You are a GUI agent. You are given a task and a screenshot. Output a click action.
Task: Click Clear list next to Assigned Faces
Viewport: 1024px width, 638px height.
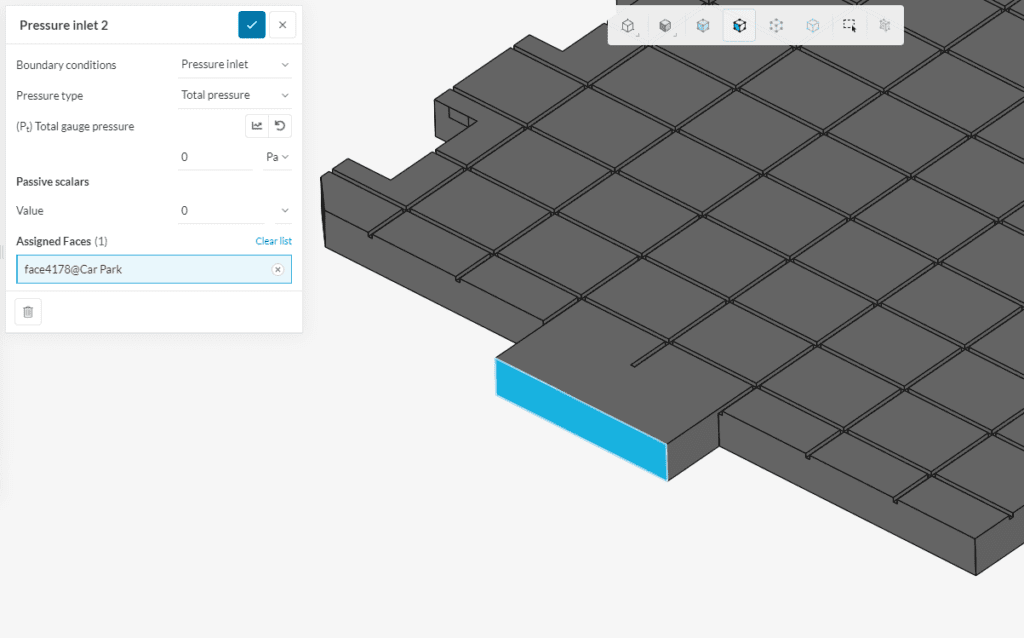click(x=273, y=241)
